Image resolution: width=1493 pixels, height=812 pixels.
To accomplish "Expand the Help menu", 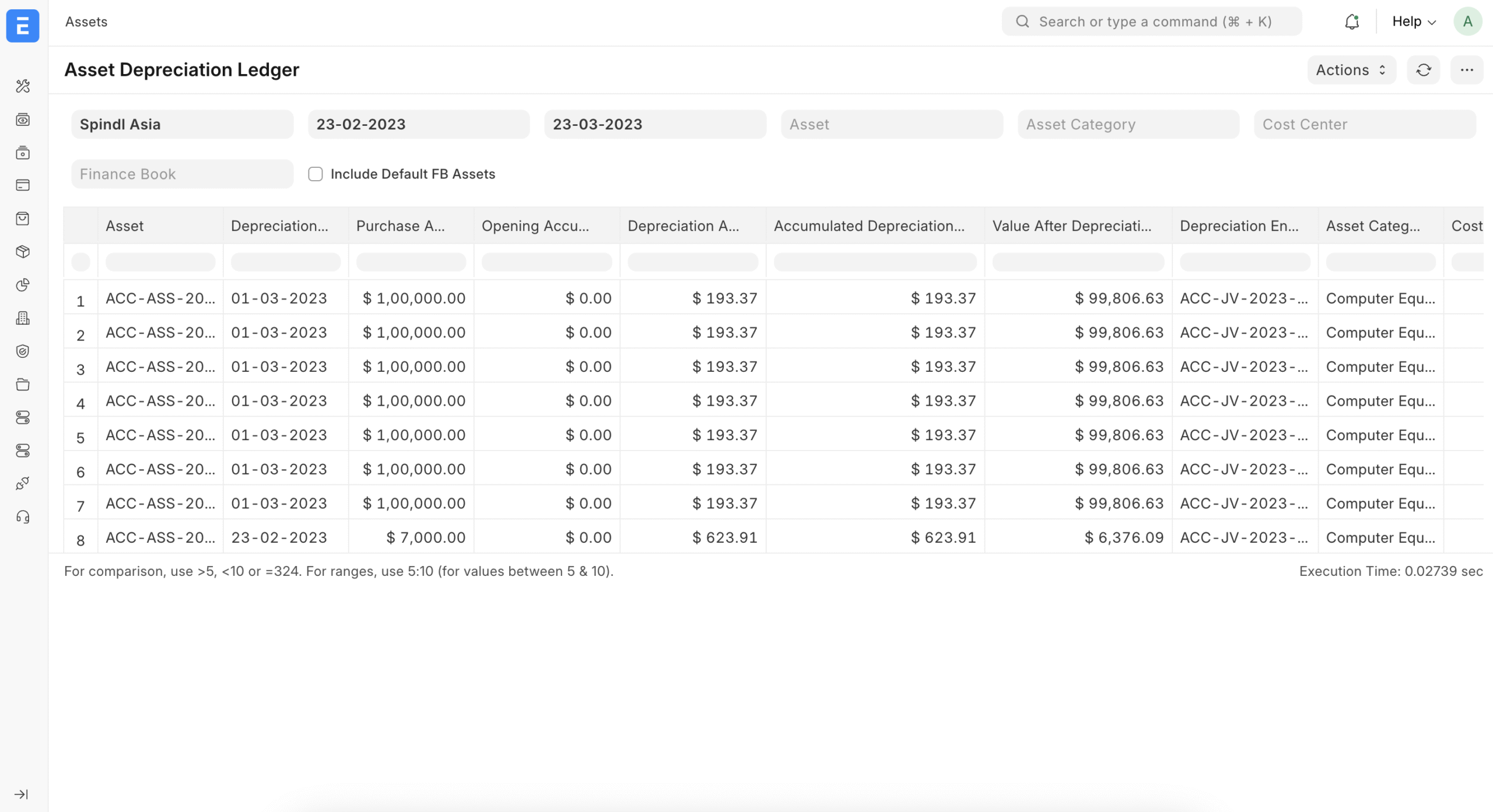I will pyautogui.click(x=1414, y=21).
